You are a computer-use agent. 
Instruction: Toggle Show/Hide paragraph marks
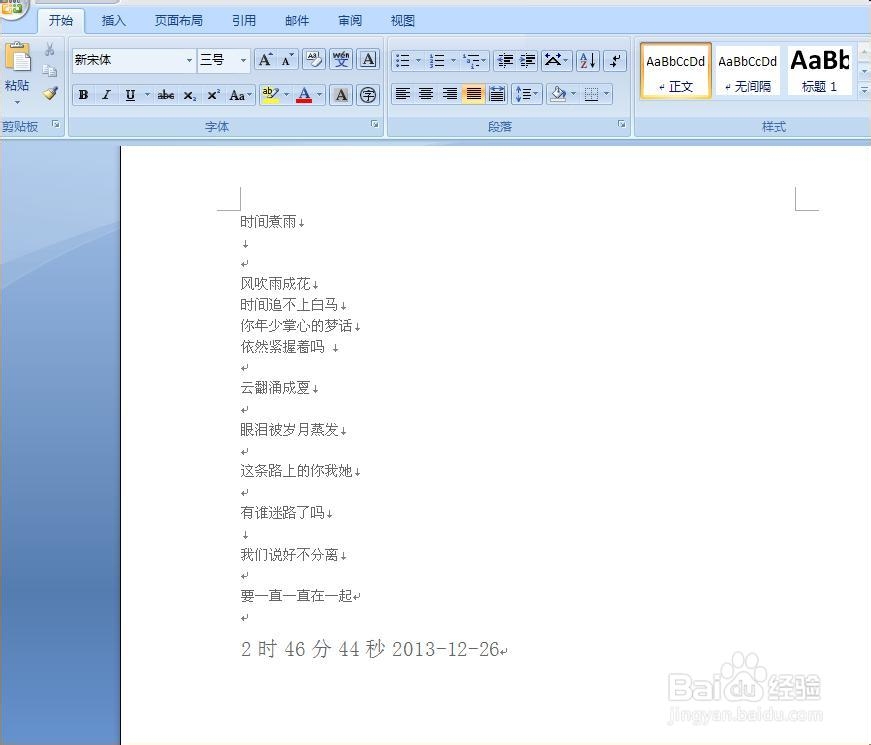pyautogui.click(x=614, y=60)
